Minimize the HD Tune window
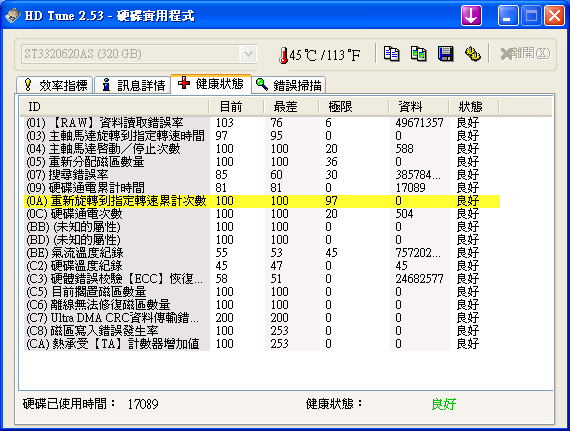570x431 pixels. 508,16
